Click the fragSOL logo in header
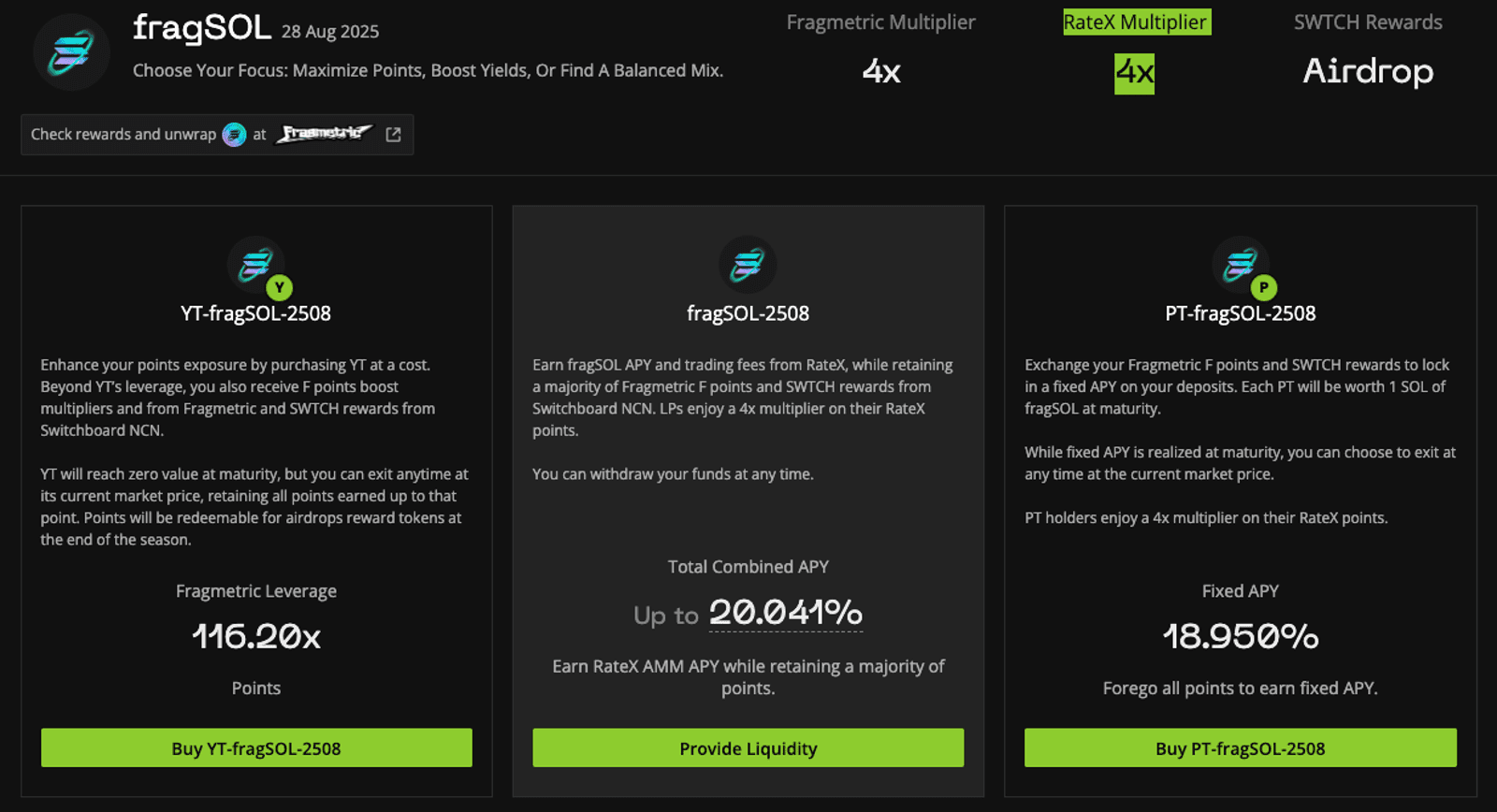 (x=71, y=52)
